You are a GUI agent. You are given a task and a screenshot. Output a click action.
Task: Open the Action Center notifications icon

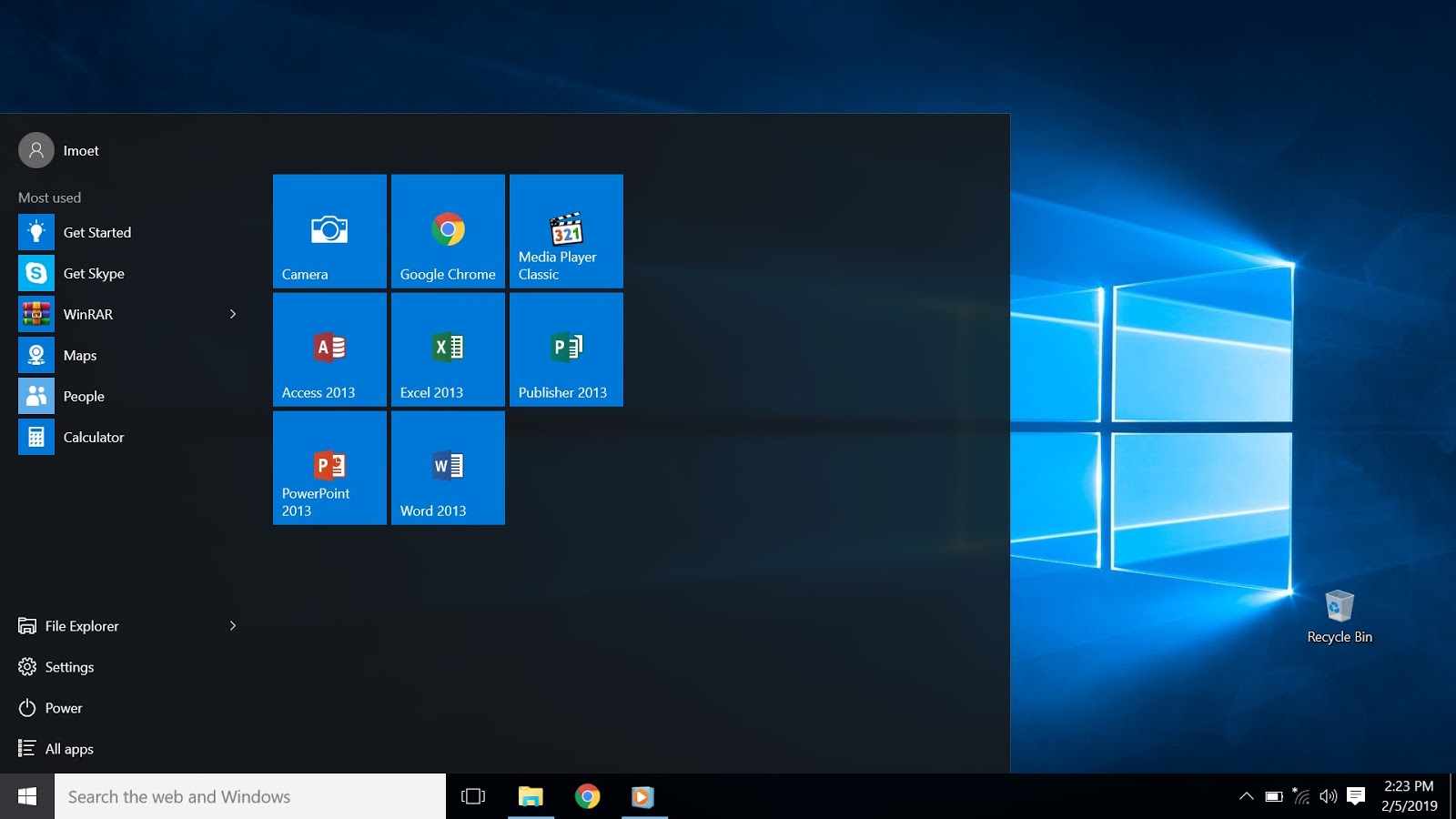pos(1356,796)
